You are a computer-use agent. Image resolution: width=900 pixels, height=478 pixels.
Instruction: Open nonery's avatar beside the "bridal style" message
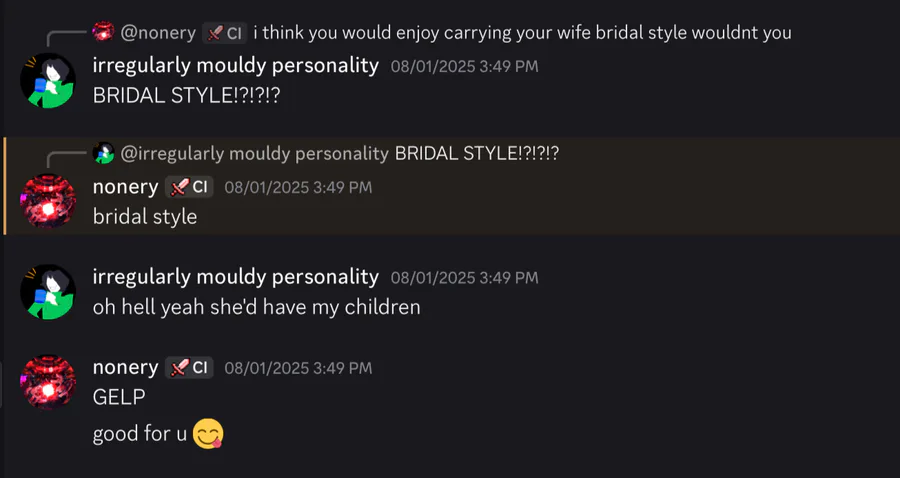point(48,201)
